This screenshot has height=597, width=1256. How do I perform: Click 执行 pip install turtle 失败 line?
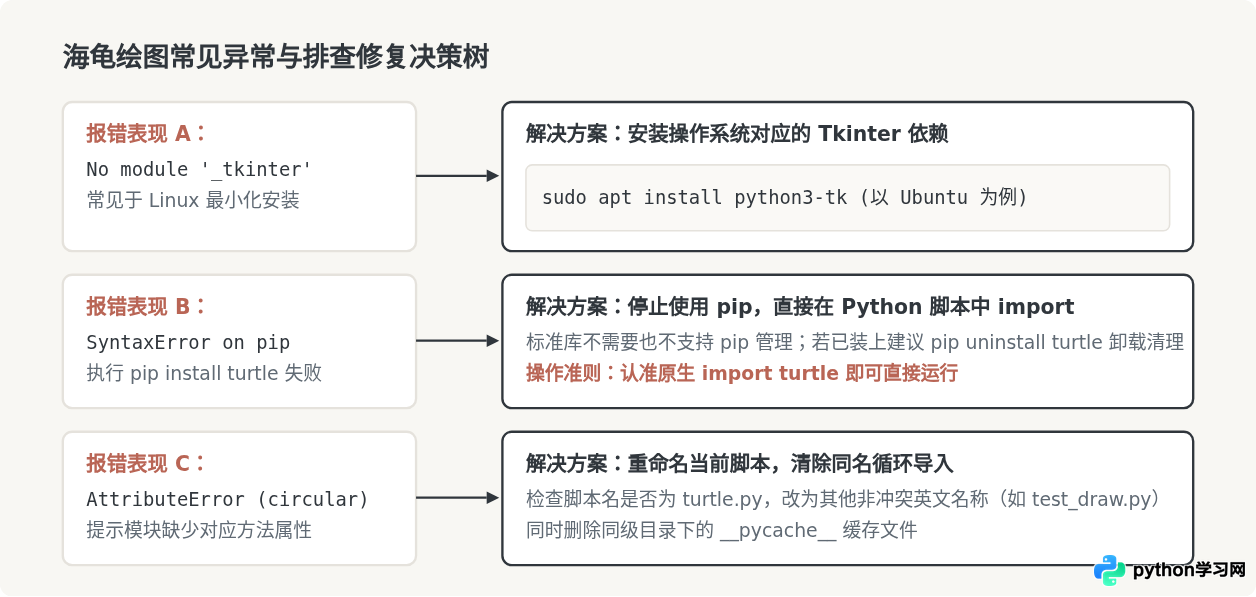204,374
